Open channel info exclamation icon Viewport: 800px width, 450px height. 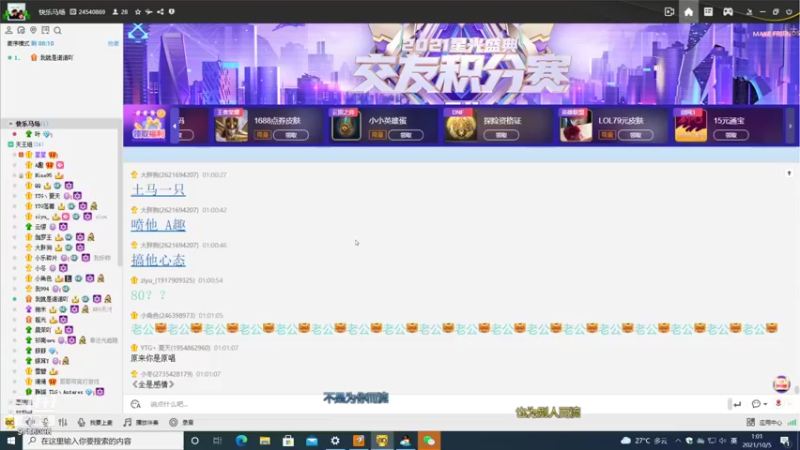(171, 12)
